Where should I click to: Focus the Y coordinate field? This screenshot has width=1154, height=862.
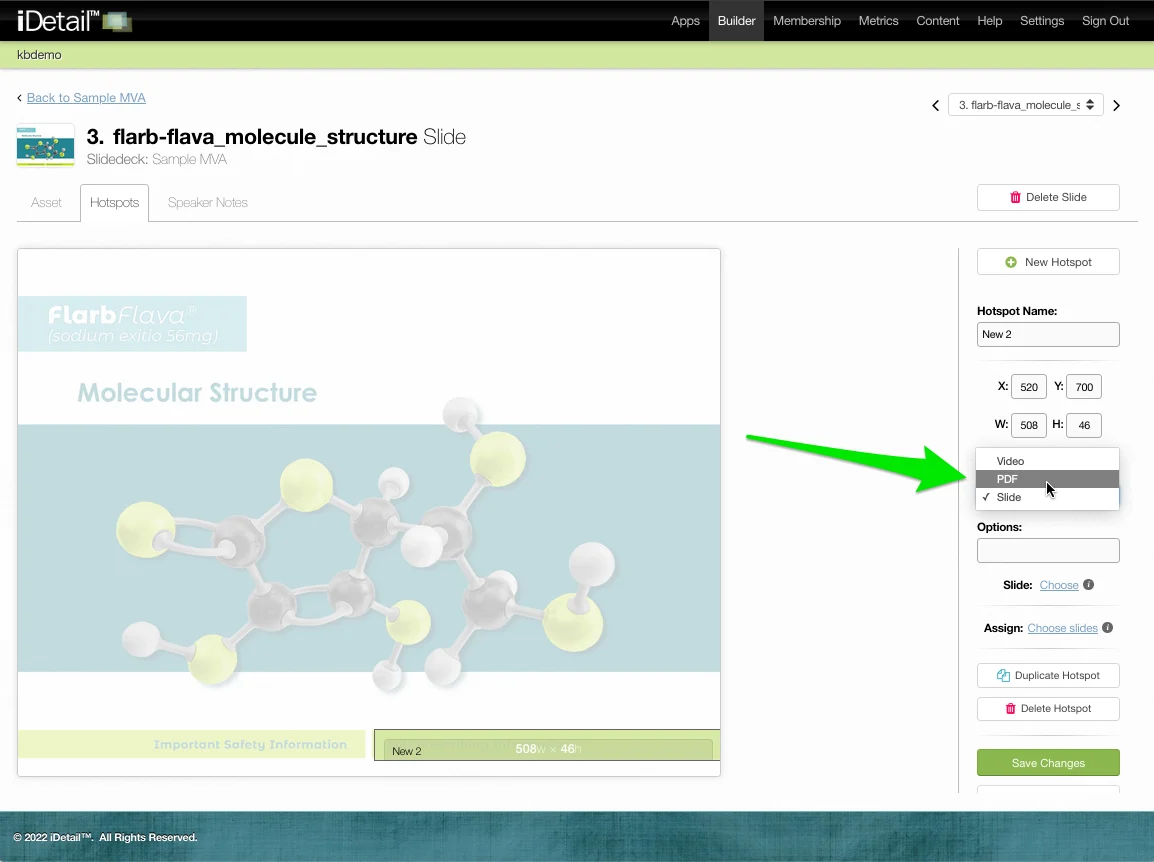point(1084,386)
